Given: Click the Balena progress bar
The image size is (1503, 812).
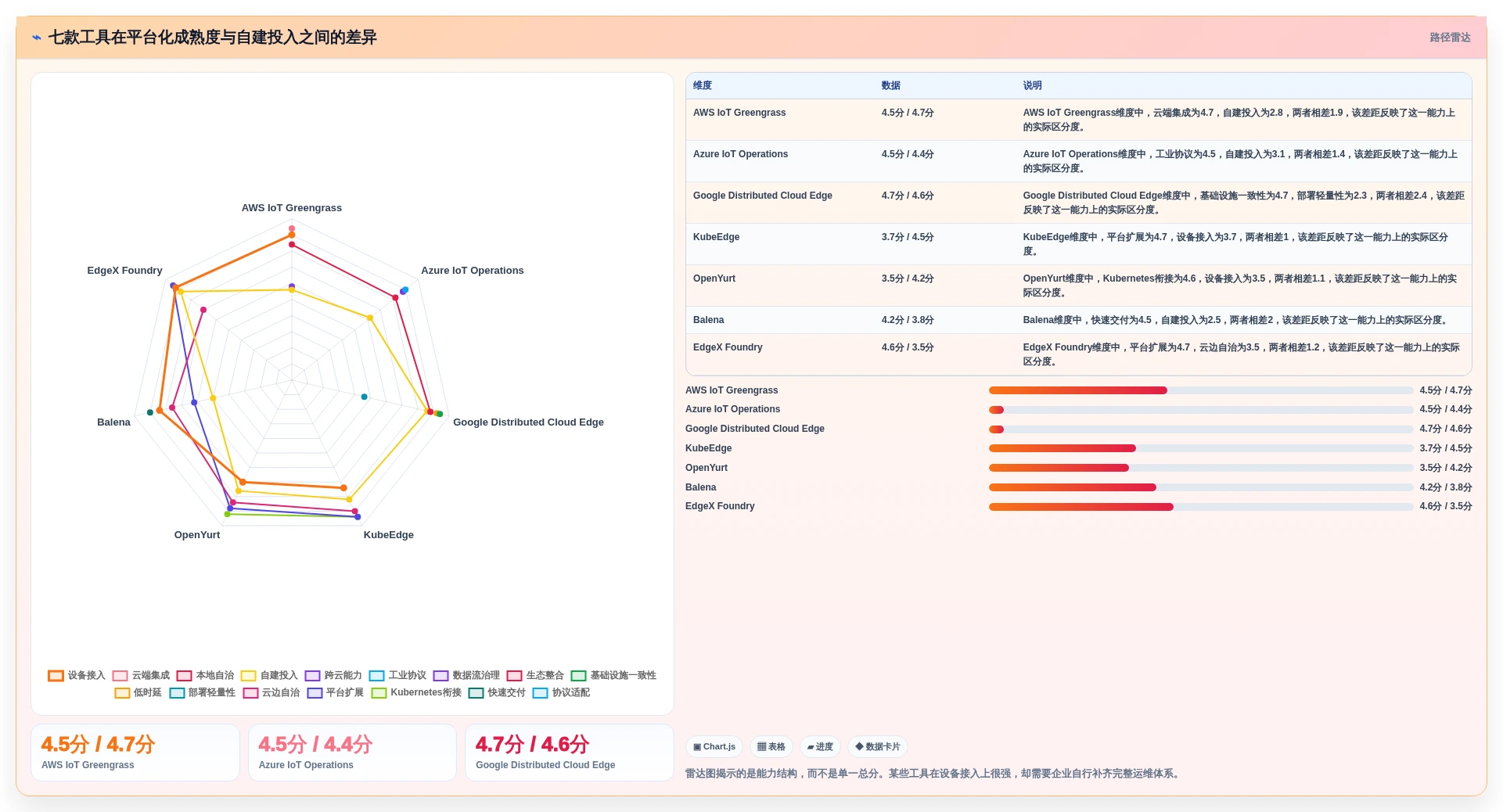Looking at the screenshot, I should tap(1201, 487).
